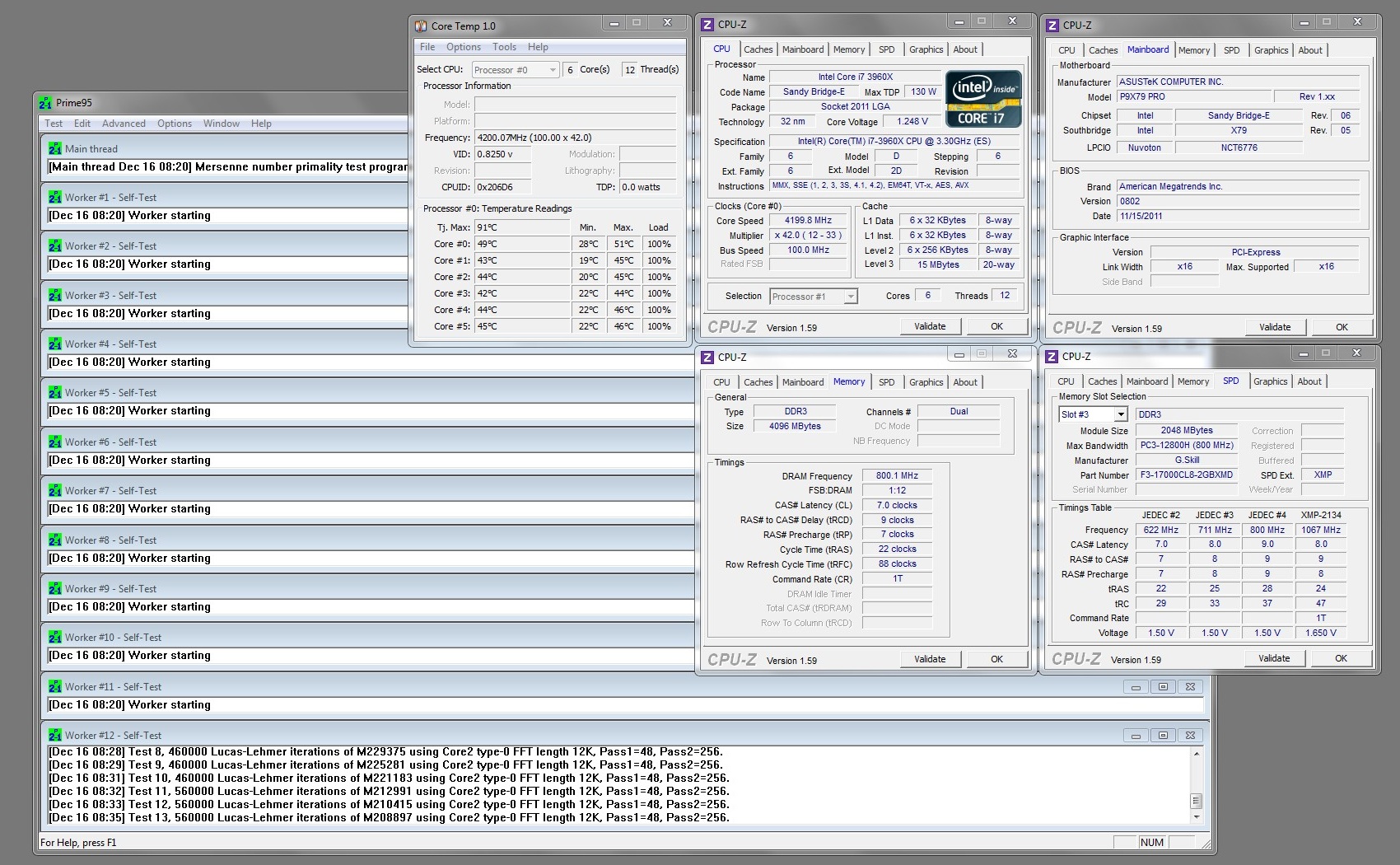Click the NUM indicator in Prime95 status bar
The width and height of the screenshot is (1400, 865).
pos(1152,843)
